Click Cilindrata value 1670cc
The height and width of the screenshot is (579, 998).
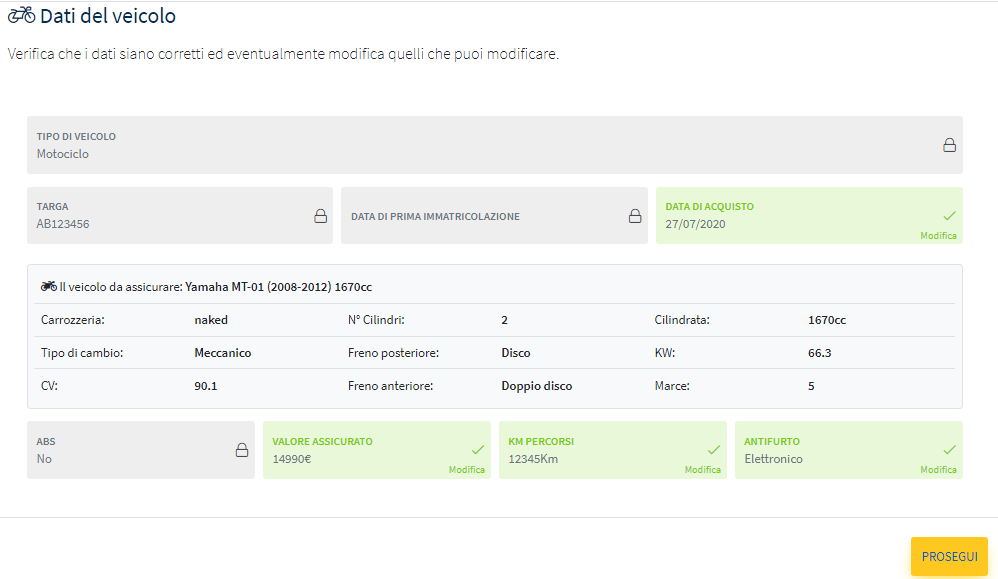pyautogui.click(x=827, y=320)
